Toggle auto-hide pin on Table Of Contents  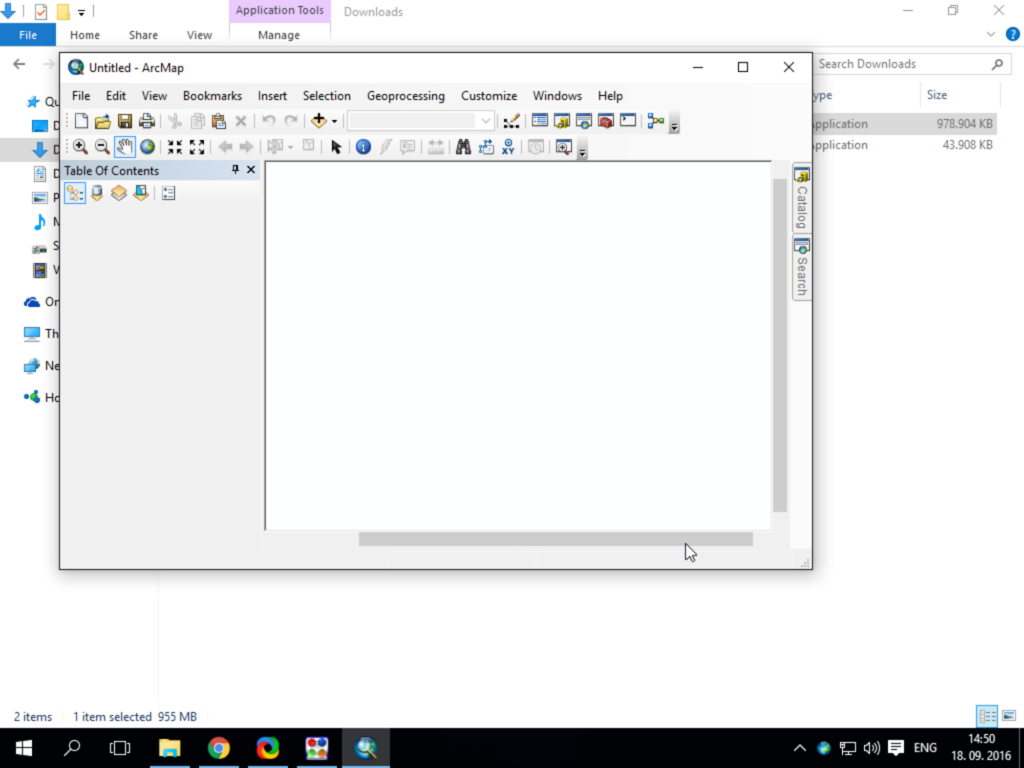[x=235, y=170]
